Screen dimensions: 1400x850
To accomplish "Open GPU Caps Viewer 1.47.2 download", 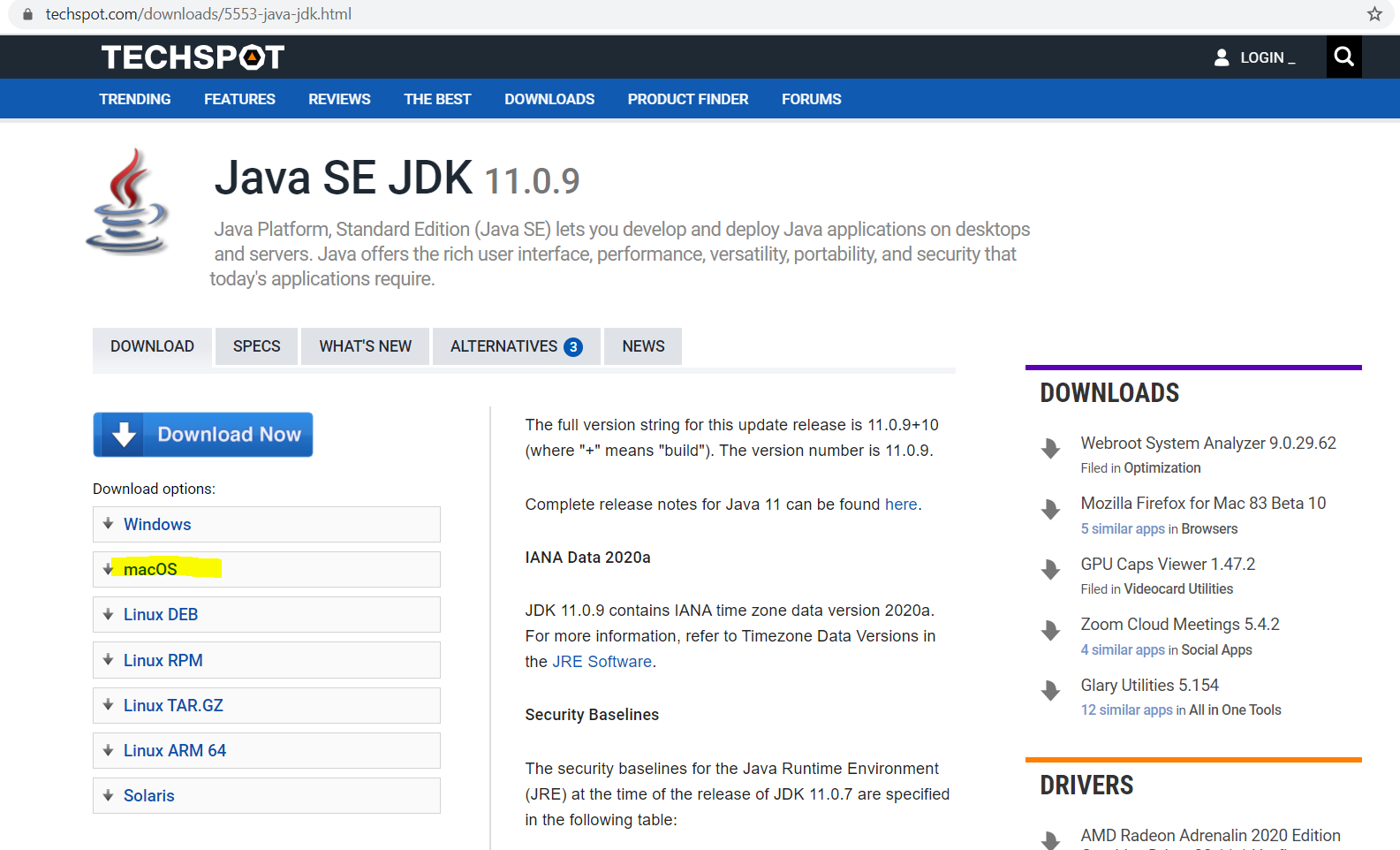I will tap(1168, 564).
